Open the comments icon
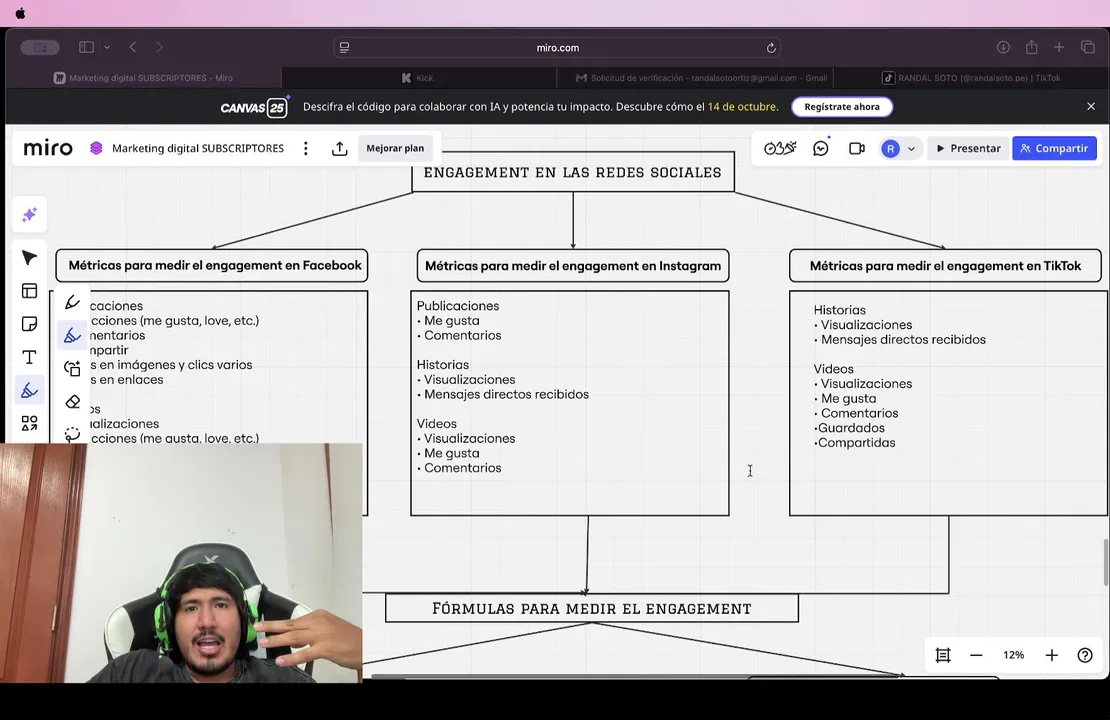The height and width of the screenshot is (720, 1110). coord(821,148)
